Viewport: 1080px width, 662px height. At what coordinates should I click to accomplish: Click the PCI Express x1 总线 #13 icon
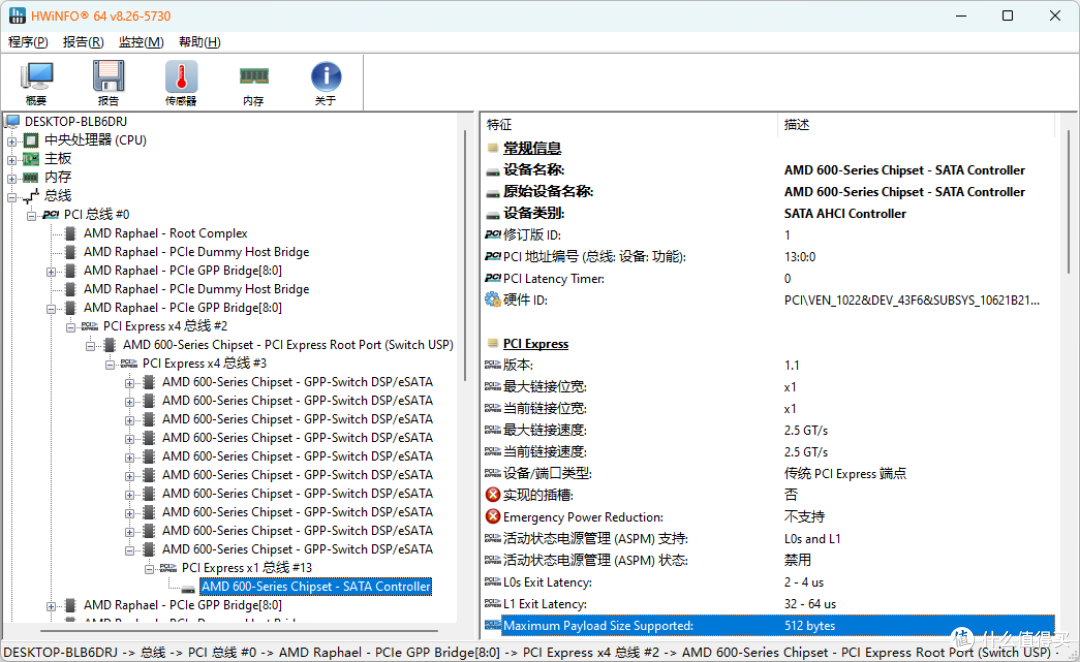point(168,568)
